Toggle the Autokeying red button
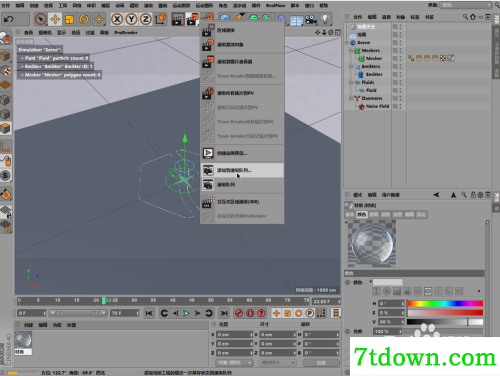The width and height of the screenshot is (500, 376). point(250,313)
